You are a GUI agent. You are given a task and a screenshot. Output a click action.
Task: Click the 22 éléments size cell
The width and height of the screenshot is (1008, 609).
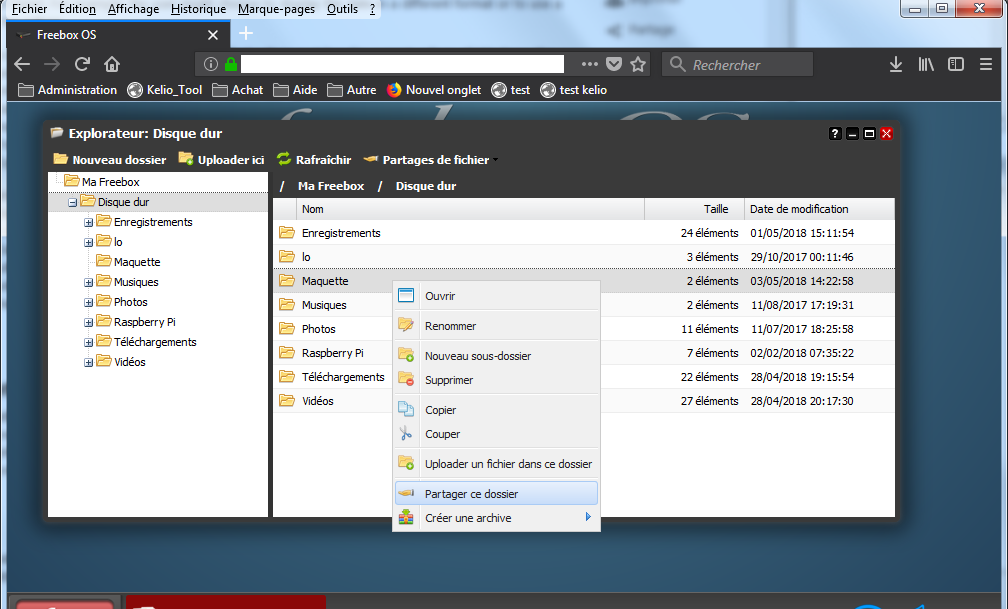point(709,377)
